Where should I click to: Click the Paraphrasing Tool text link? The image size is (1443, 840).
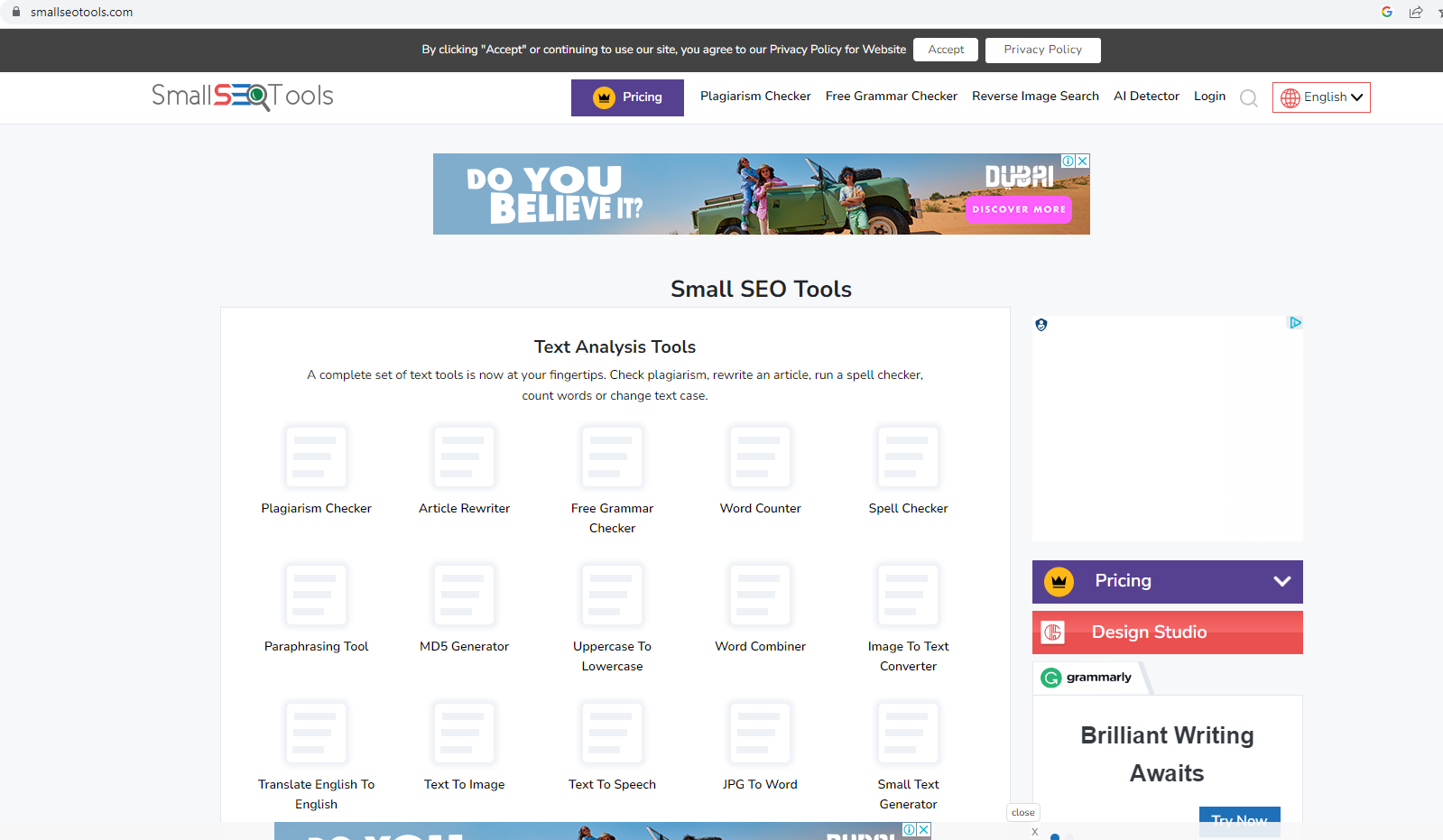[x=316, y=646]
